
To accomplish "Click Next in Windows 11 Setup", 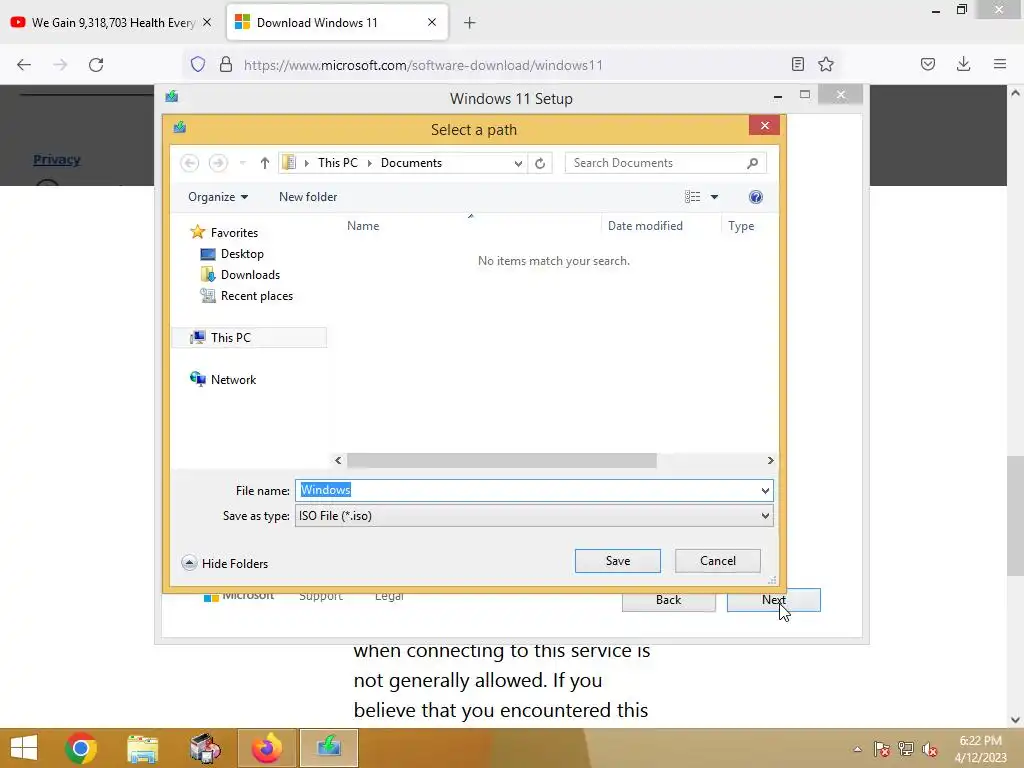I will (773, 600).
